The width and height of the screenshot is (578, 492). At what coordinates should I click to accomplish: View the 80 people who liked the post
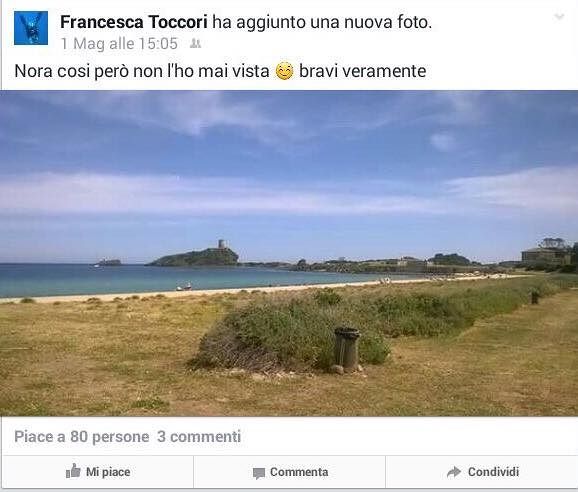coord(81,437)
